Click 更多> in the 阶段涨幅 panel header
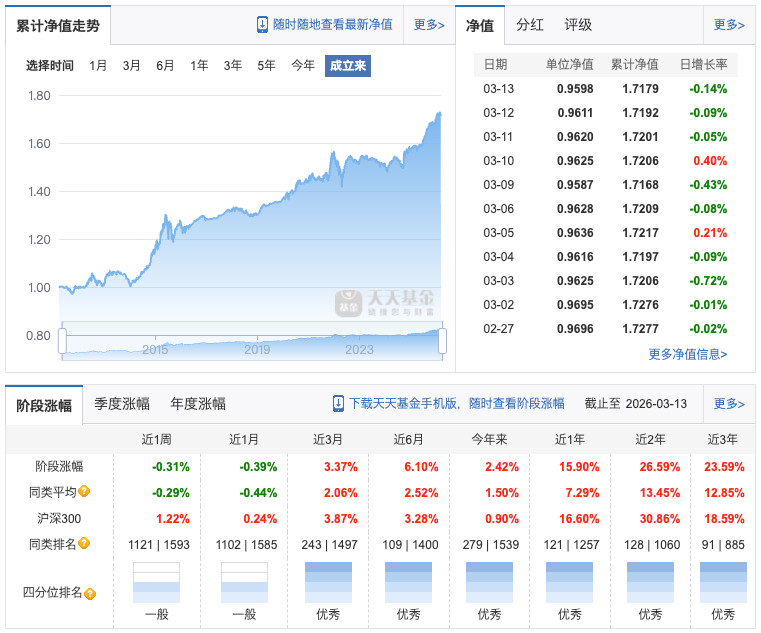Image resolution: width=761 pixels, height=633 pixels. [729, 404]
